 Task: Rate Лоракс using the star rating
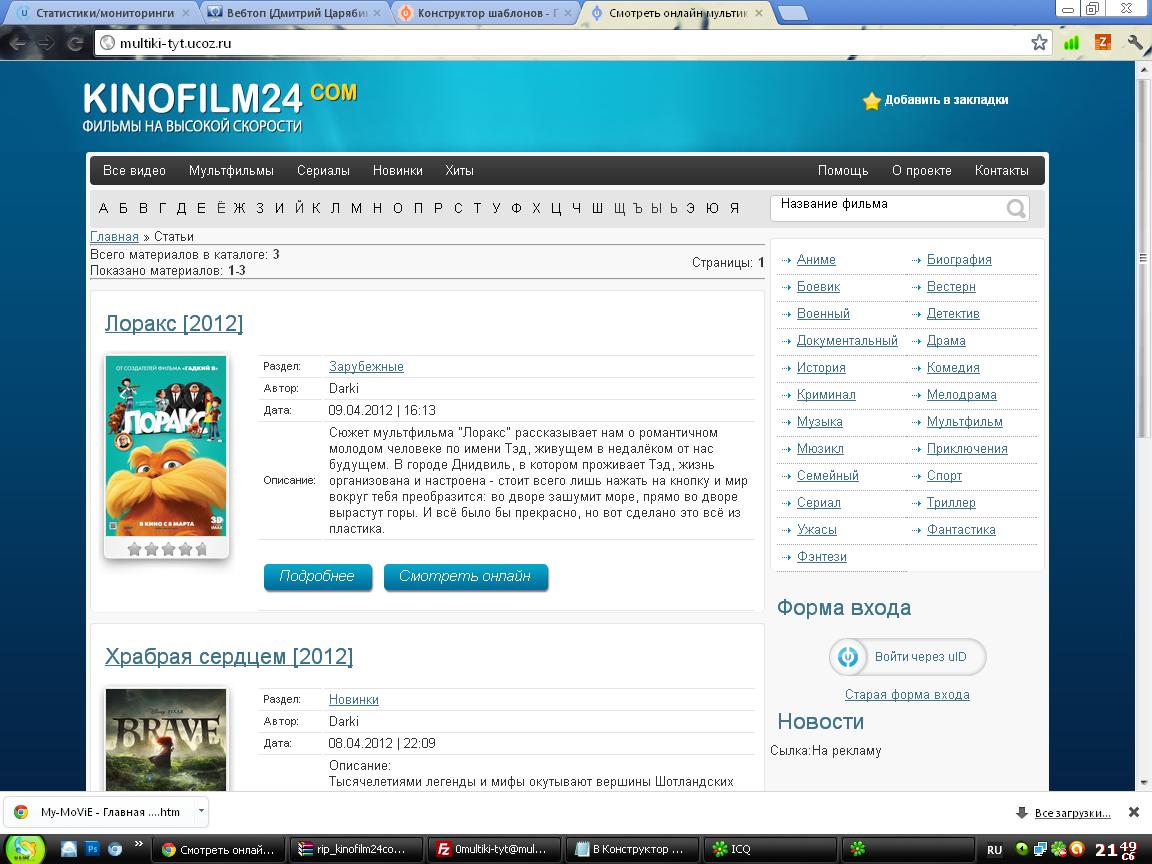167,549
